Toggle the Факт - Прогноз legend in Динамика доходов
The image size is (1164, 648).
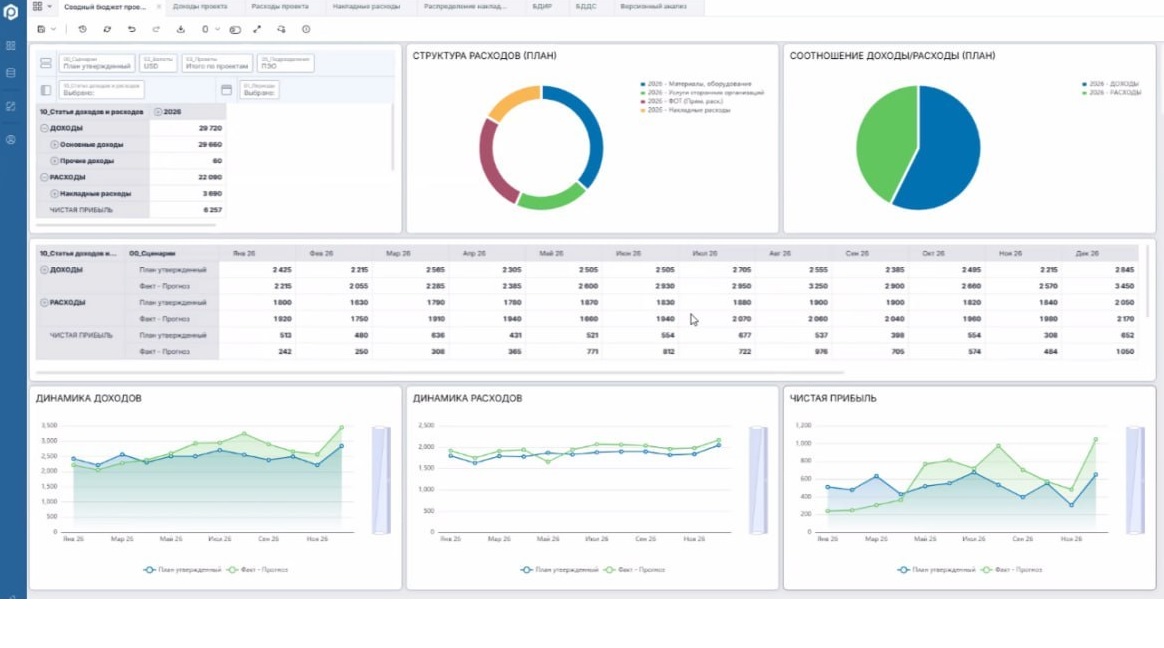coord(258,569)
